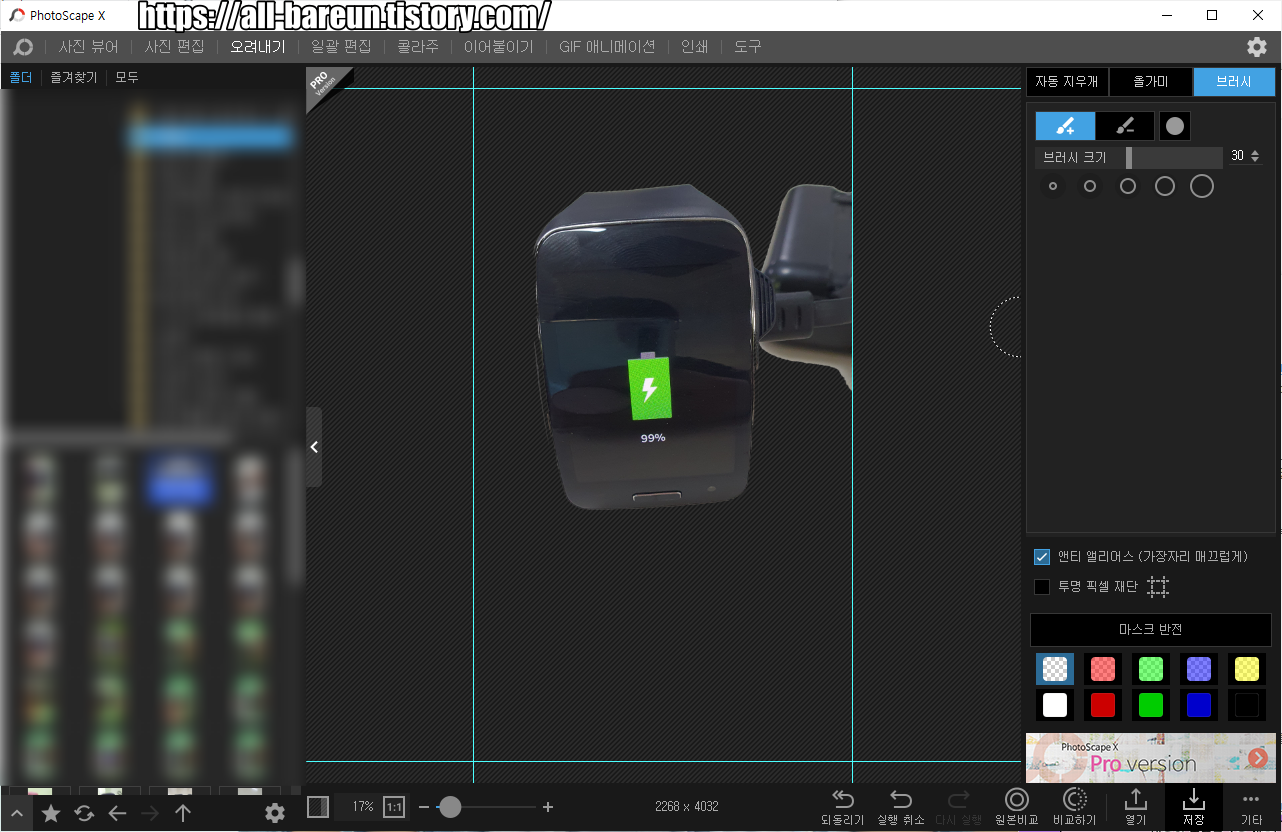Click zoom out minus button

[x=424, y=807]
